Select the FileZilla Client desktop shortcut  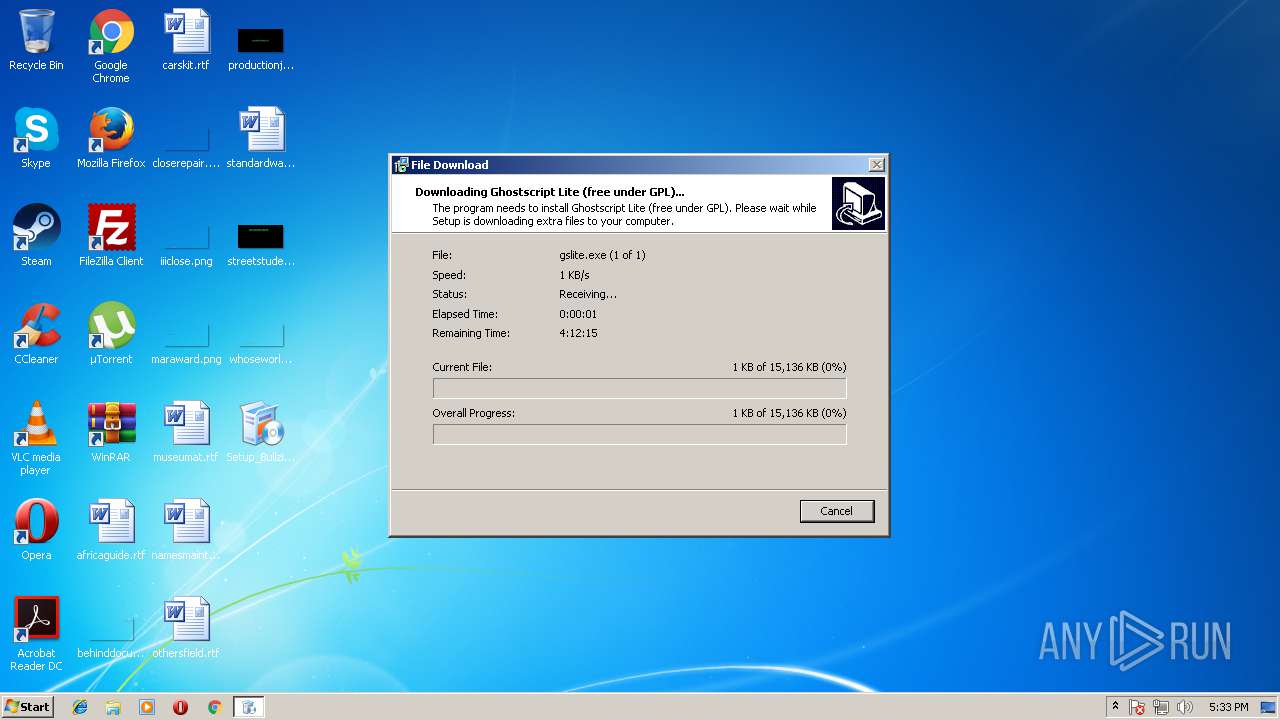[x=111, y=236]
